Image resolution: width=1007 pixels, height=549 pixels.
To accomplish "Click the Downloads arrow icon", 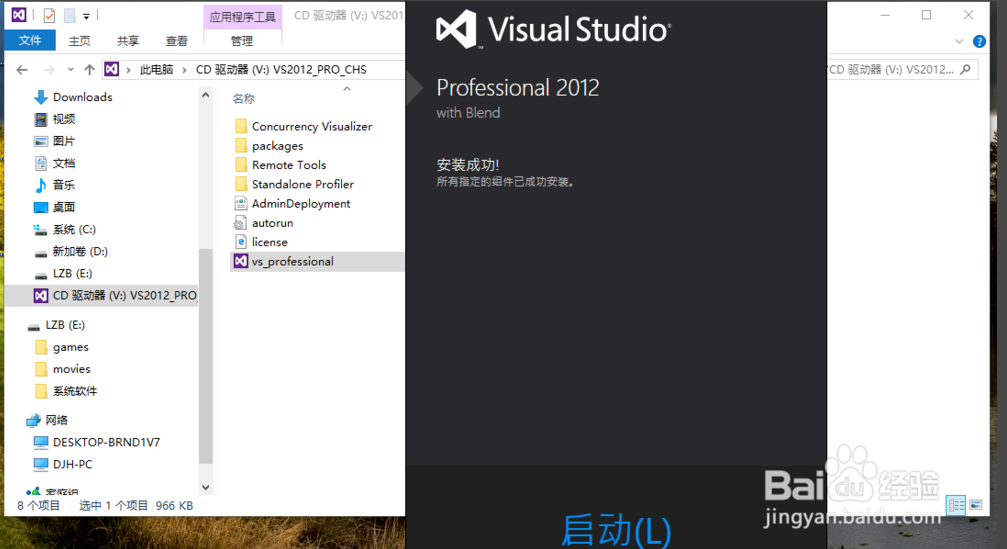I will [40, 97].
